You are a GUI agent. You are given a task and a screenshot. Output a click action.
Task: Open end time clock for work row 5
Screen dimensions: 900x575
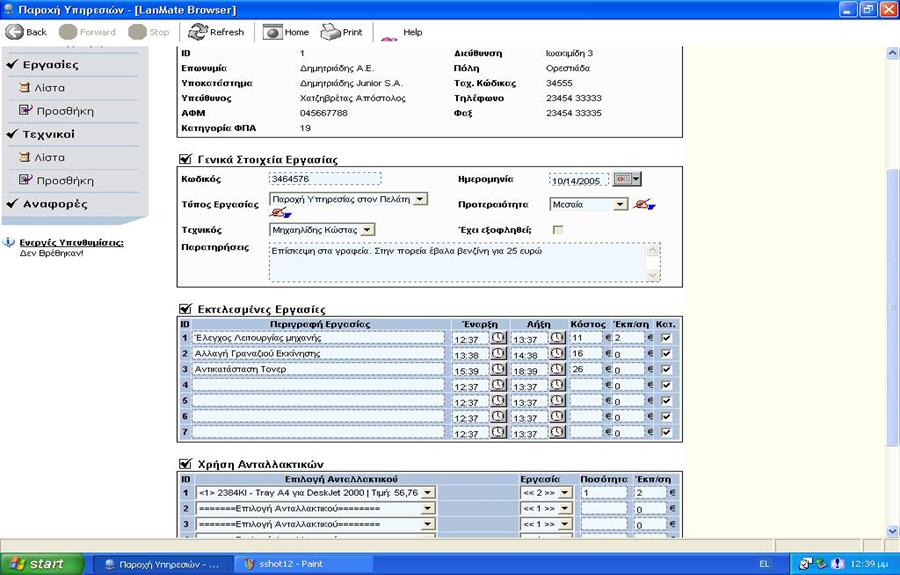pyautogui.click(x=557, y=400)
